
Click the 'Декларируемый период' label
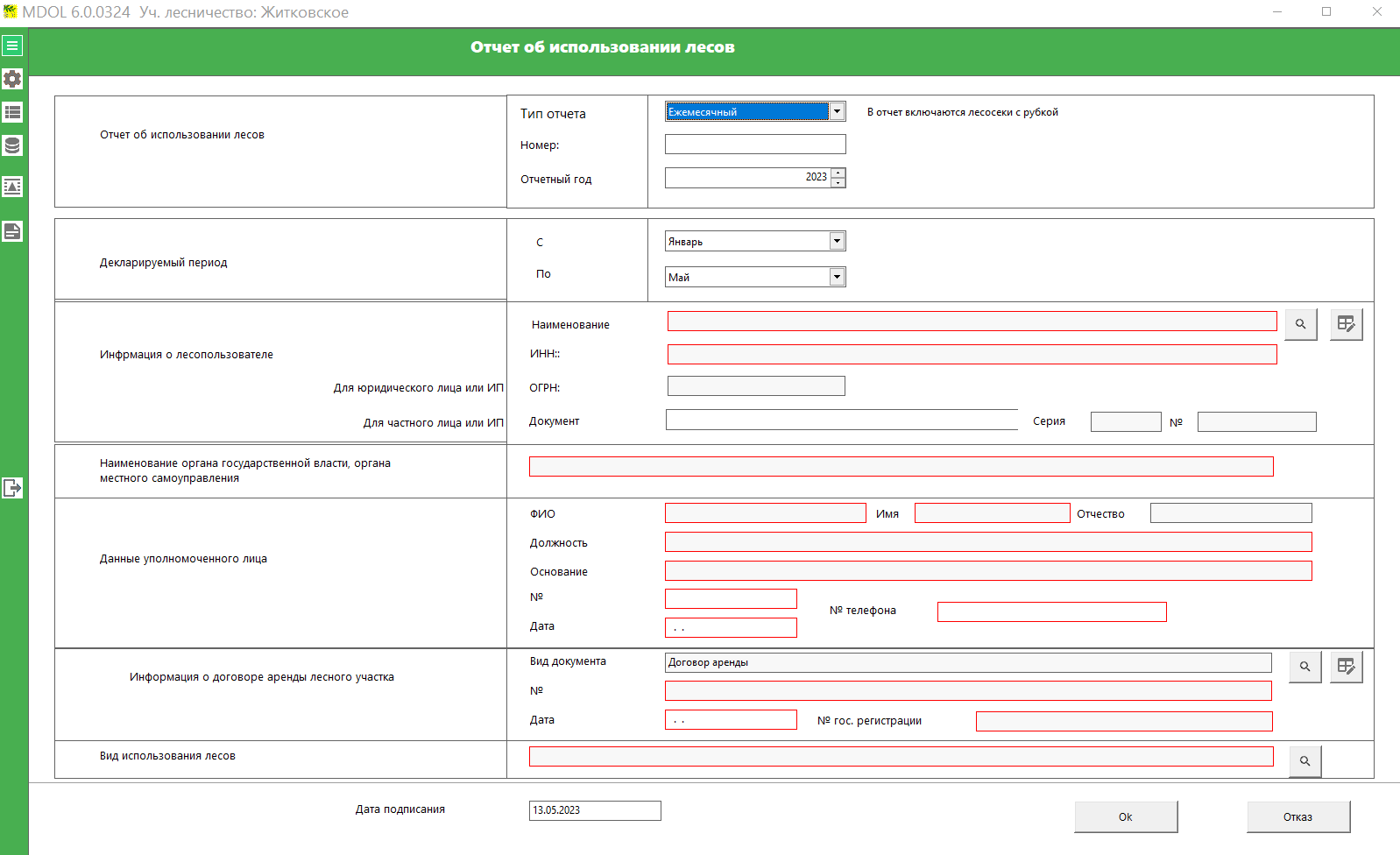pos(163,263)
